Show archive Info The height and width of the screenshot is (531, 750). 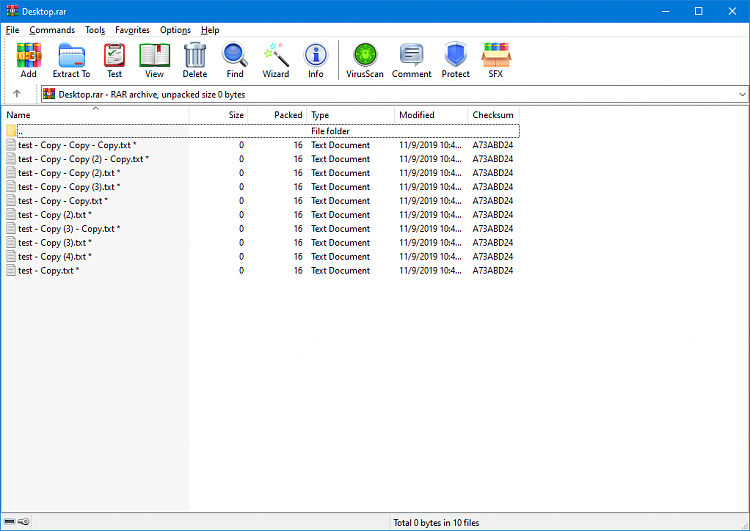coord(316,60)
